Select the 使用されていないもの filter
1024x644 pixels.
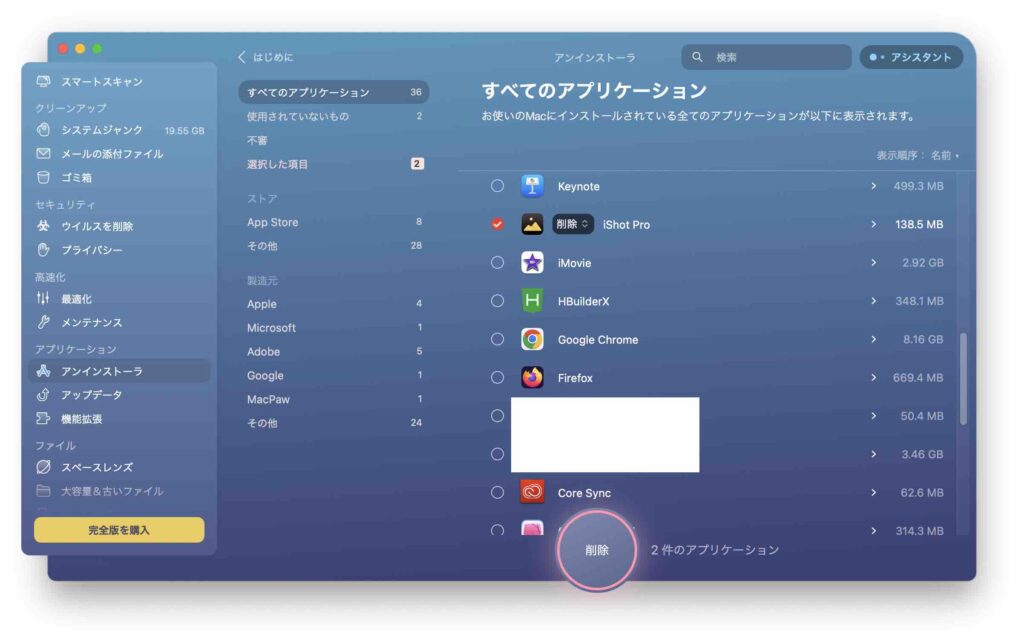click(x=298, y=116)
